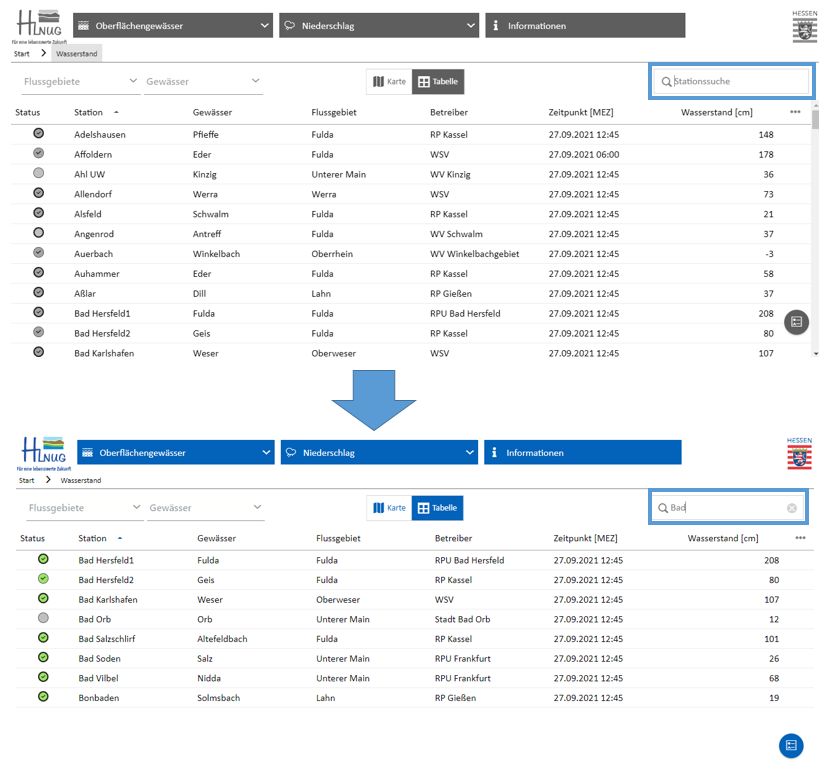Image resolution: width=826 pixels, height=770 pixels.
Task: Clear the "Bad" search text with the X icon
Action: [792, 508]
